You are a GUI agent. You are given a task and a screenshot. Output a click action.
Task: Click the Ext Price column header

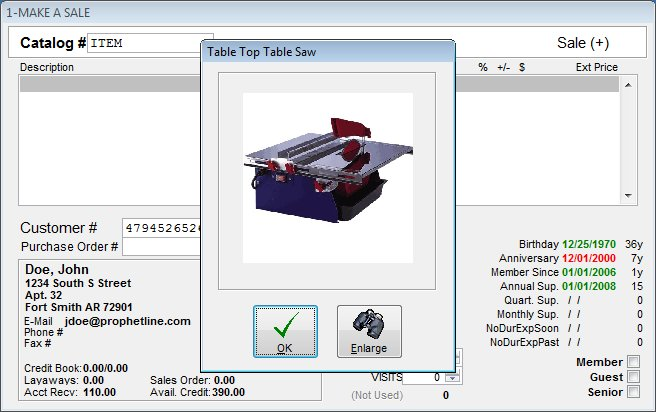coord(596,68)
